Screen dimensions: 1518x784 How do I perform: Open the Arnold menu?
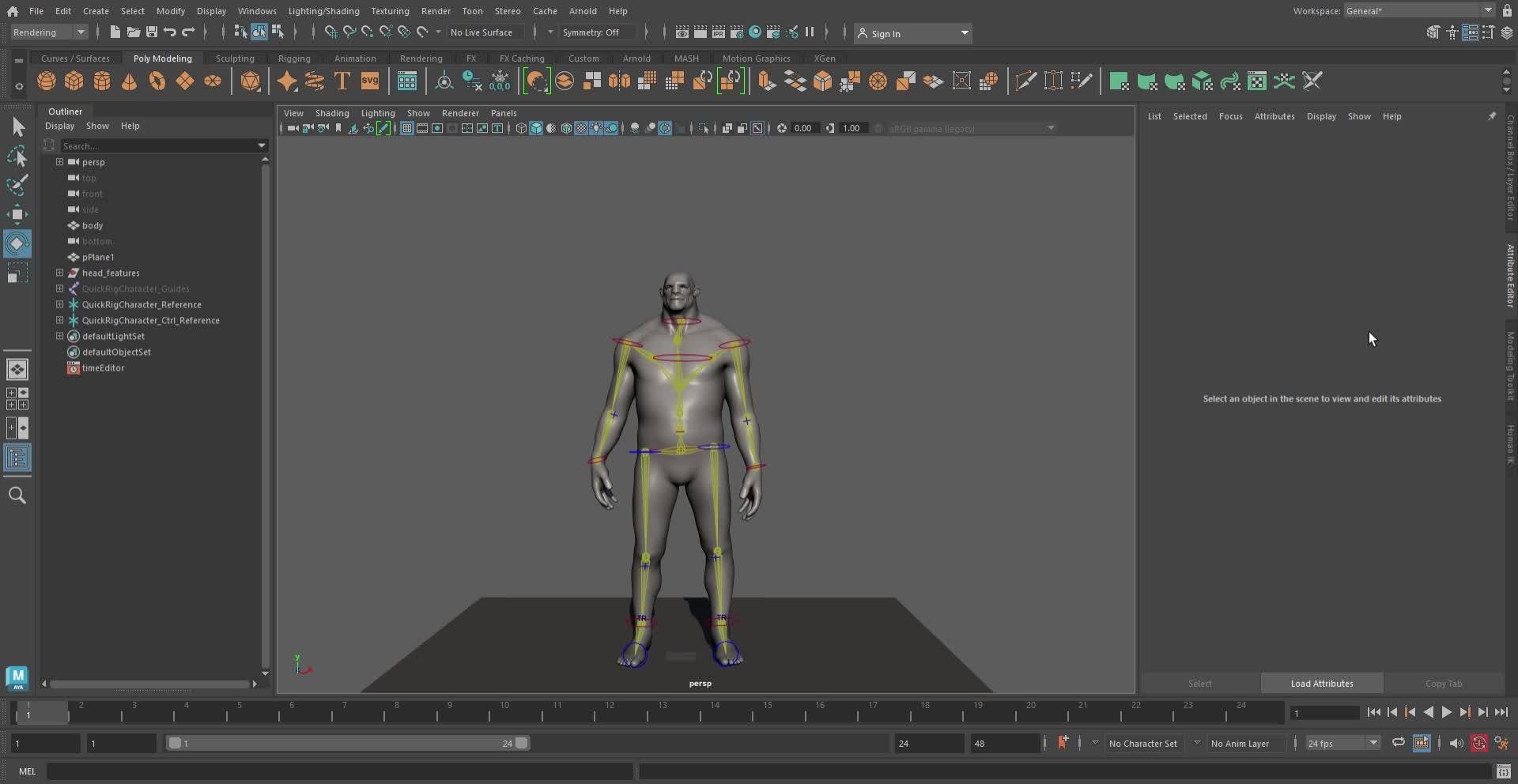(583, 10)
